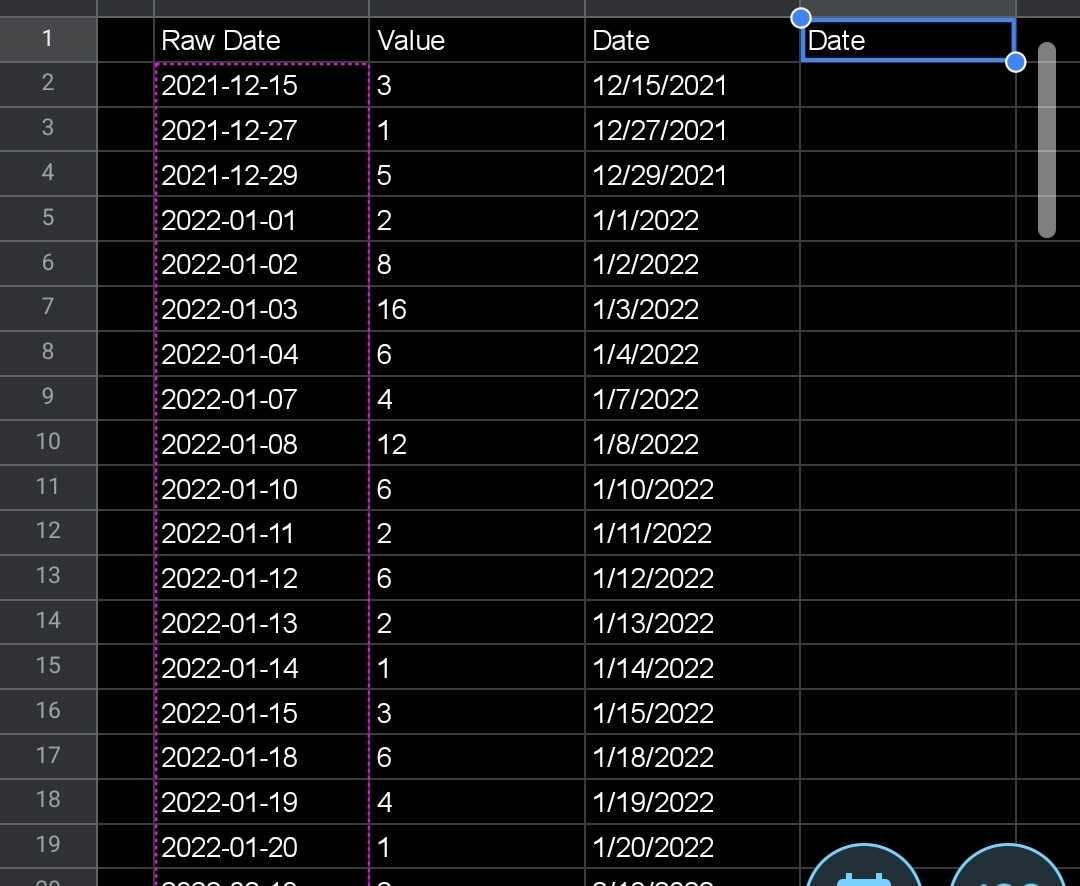Select cell '1/18/2022'

(x=692, y=757)
